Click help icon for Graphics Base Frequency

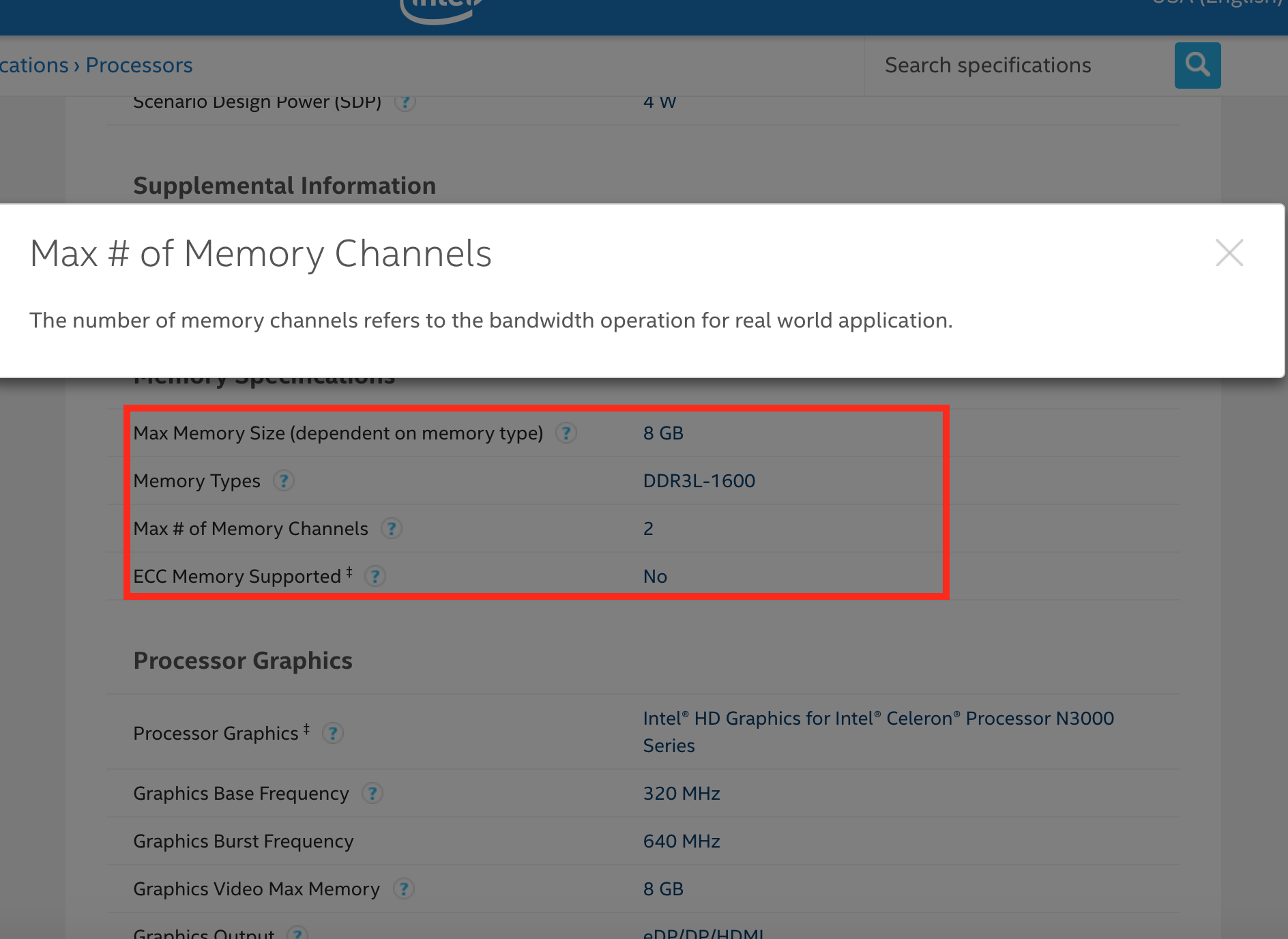pyautogui.click(x=372, y=794)
